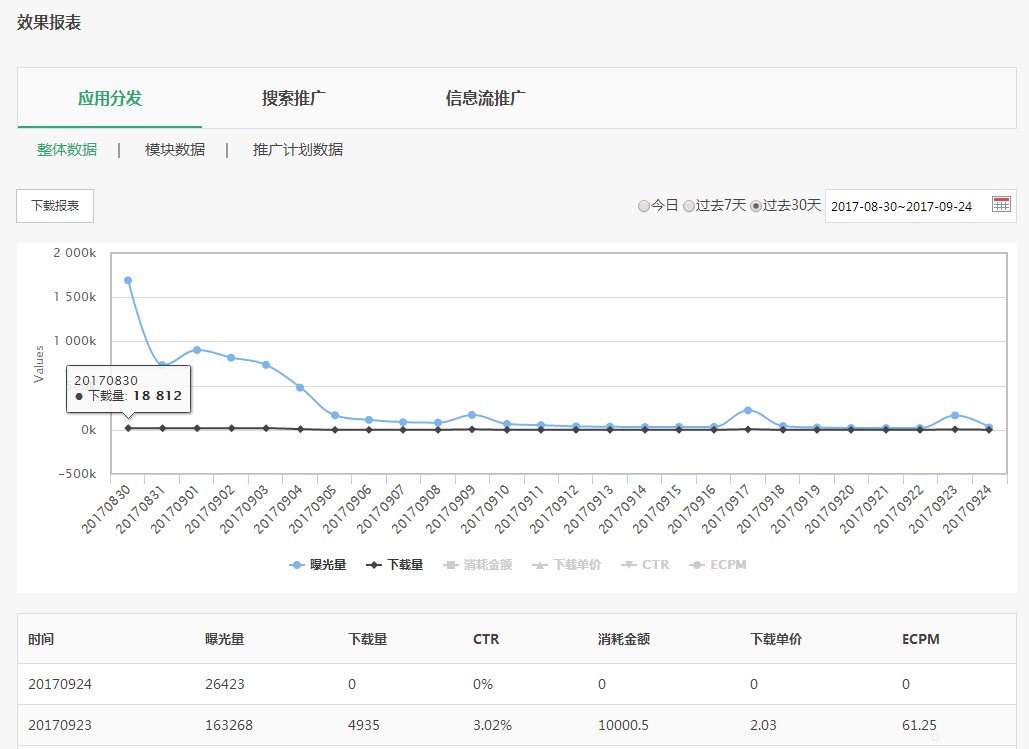
Task: Select the 今日 date range radio button
Action: click(644, 205)
